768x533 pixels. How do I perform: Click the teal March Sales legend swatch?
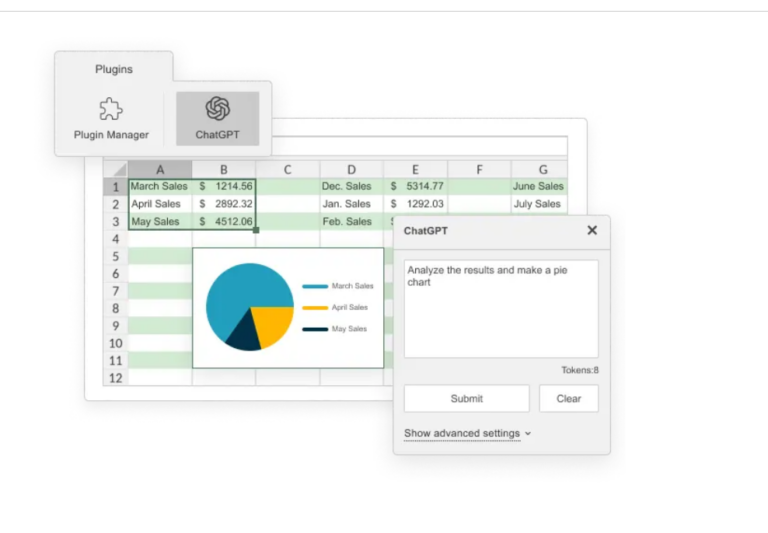click(315, 286)
